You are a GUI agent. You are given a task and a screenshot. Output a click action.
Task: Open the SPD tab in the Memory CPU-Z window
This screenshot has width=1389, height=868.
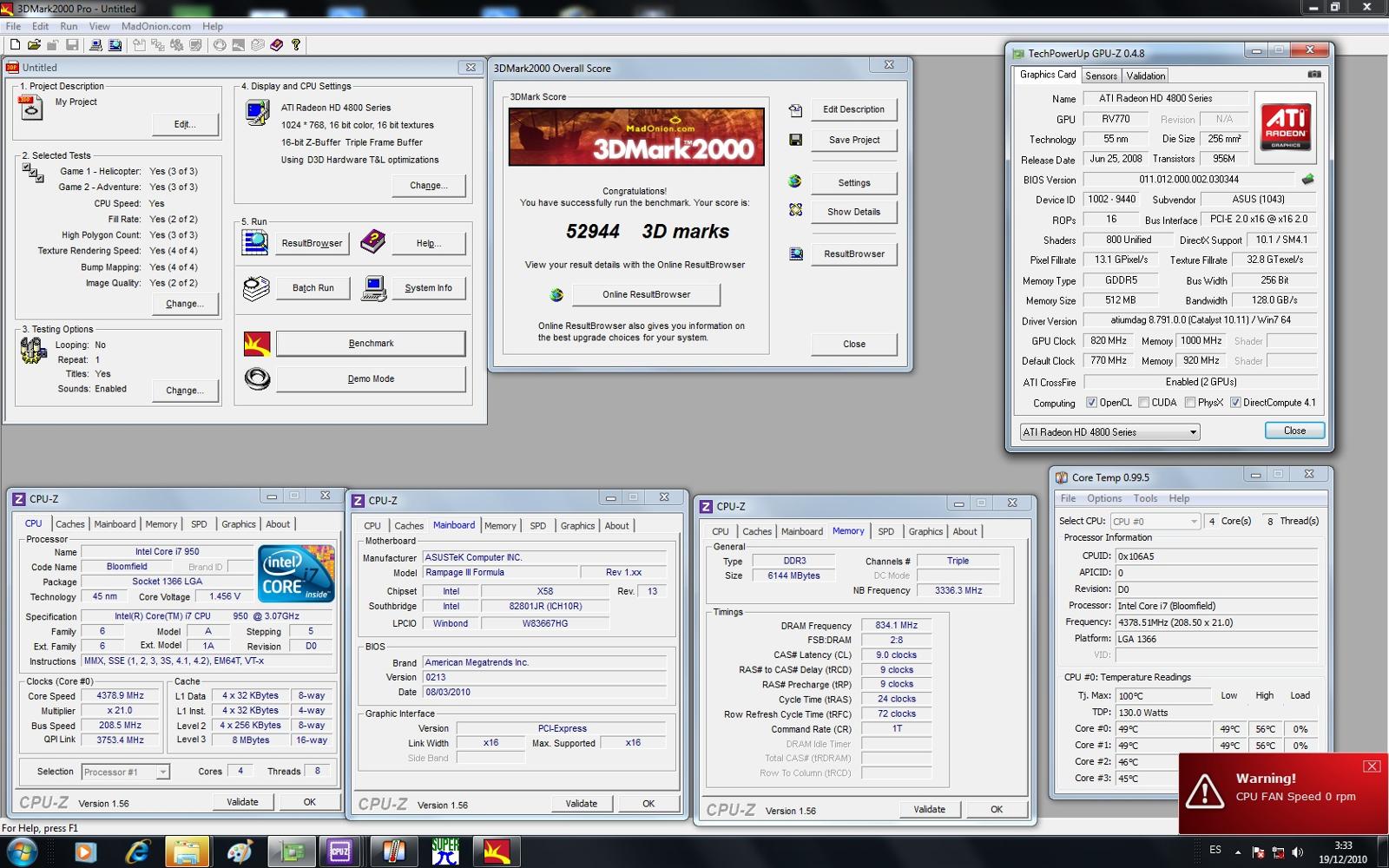coord(885,531)
